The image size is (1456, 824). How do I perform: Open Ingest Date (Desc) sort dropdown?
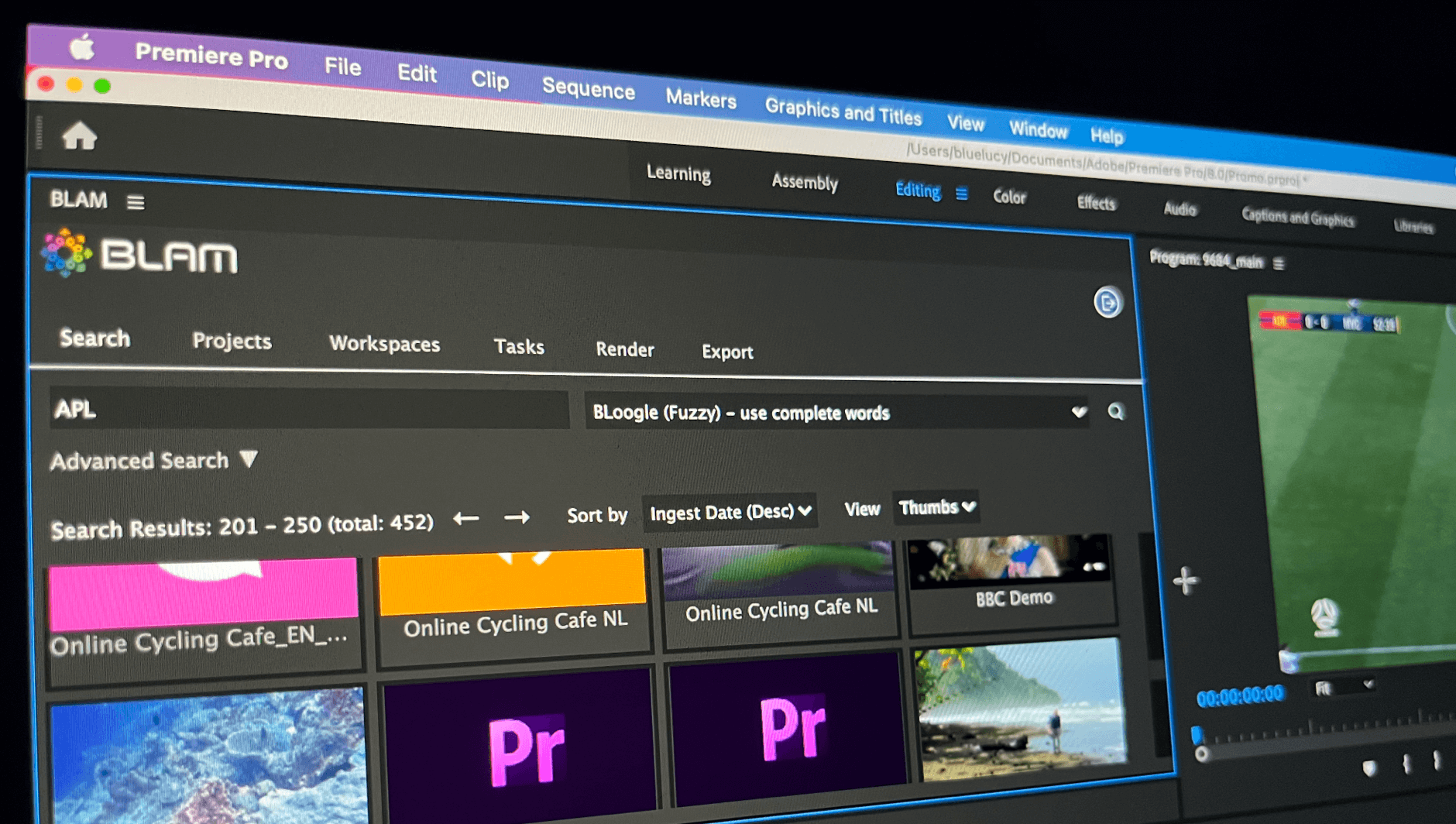point(730,512)
